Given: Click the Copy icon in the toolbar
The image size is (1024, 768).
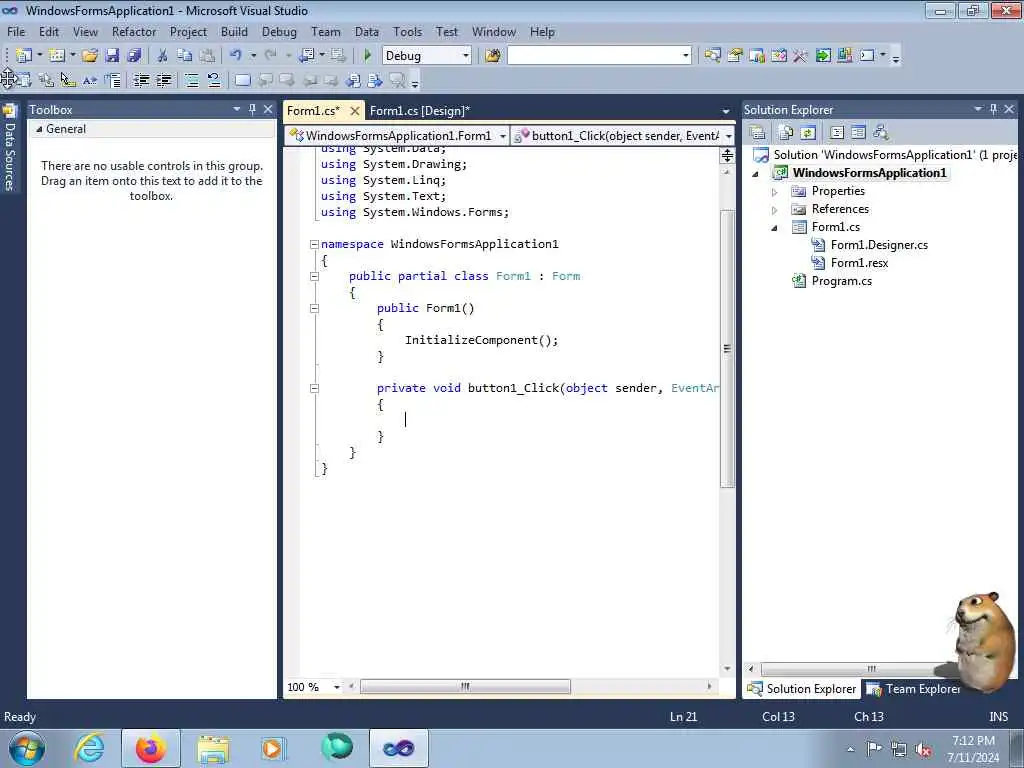Looking at the screenshot, I should pyautogui.click(x=185, y=56).
